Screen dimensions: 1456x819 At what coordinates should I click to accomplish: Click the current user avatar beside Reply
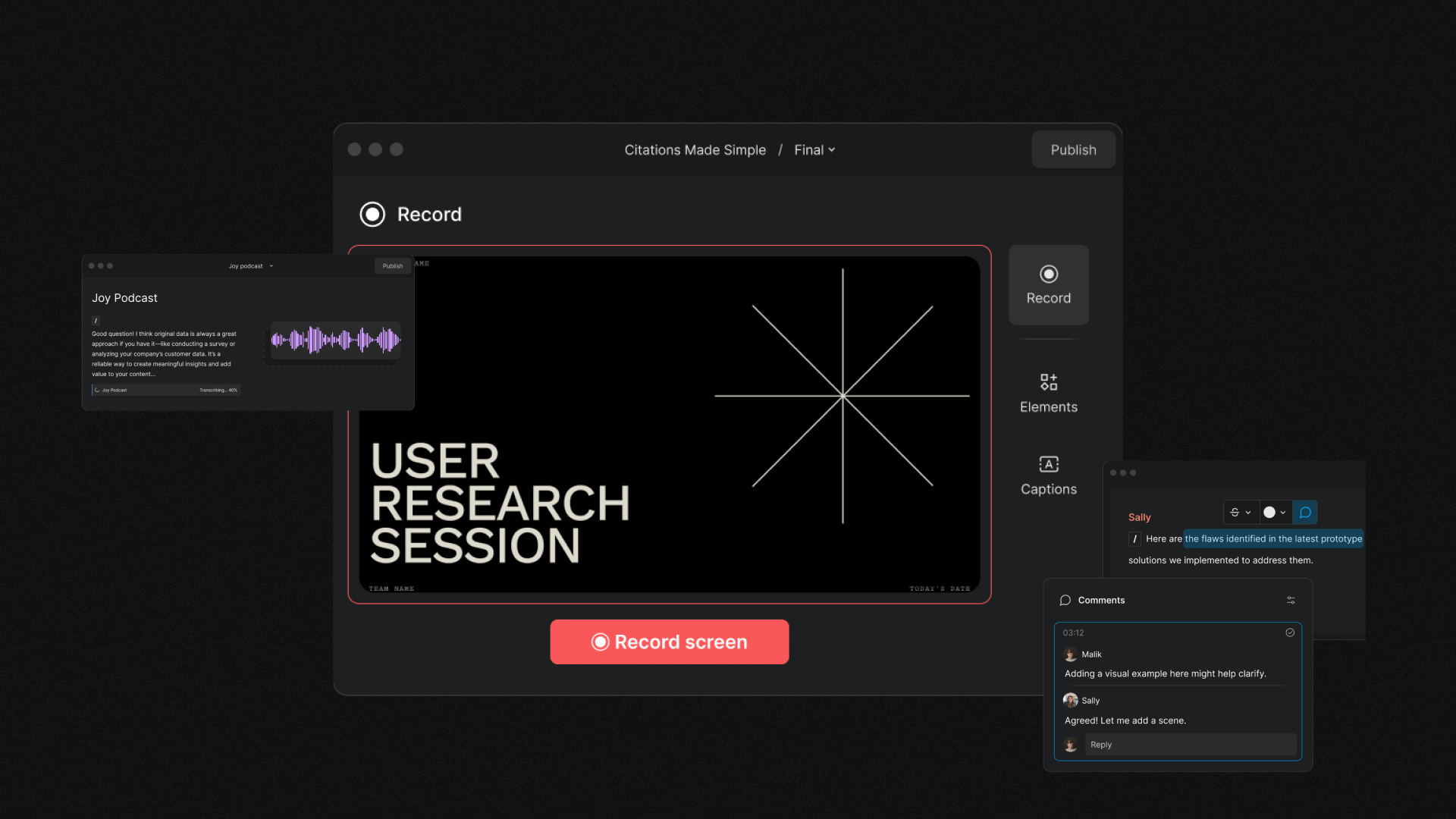(x=1070, y=745)
